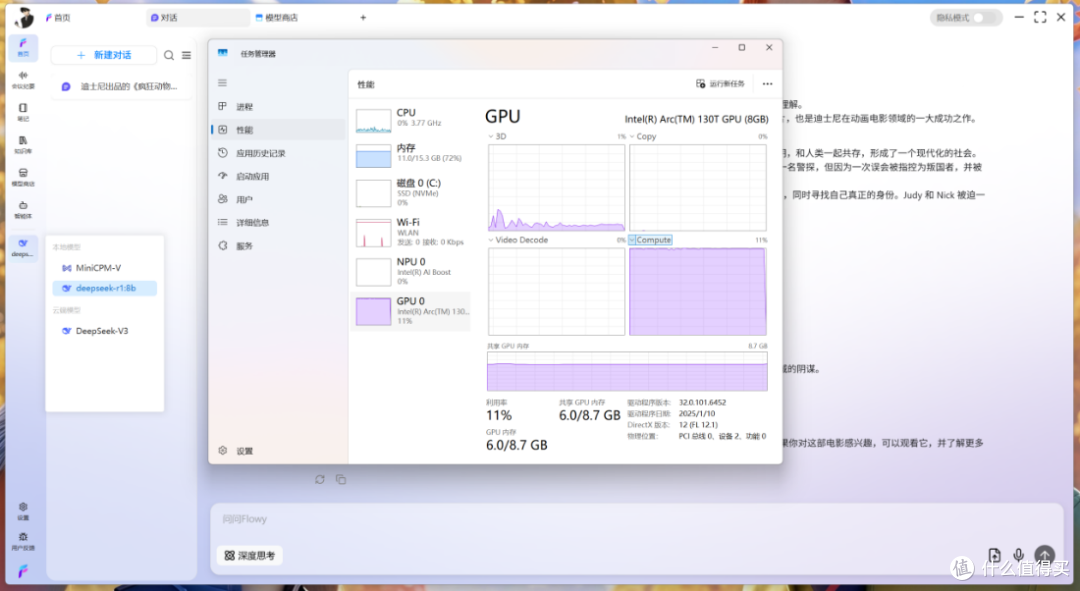
Task: Open 详细信息 in Task Manager
Action: point(278,222)
